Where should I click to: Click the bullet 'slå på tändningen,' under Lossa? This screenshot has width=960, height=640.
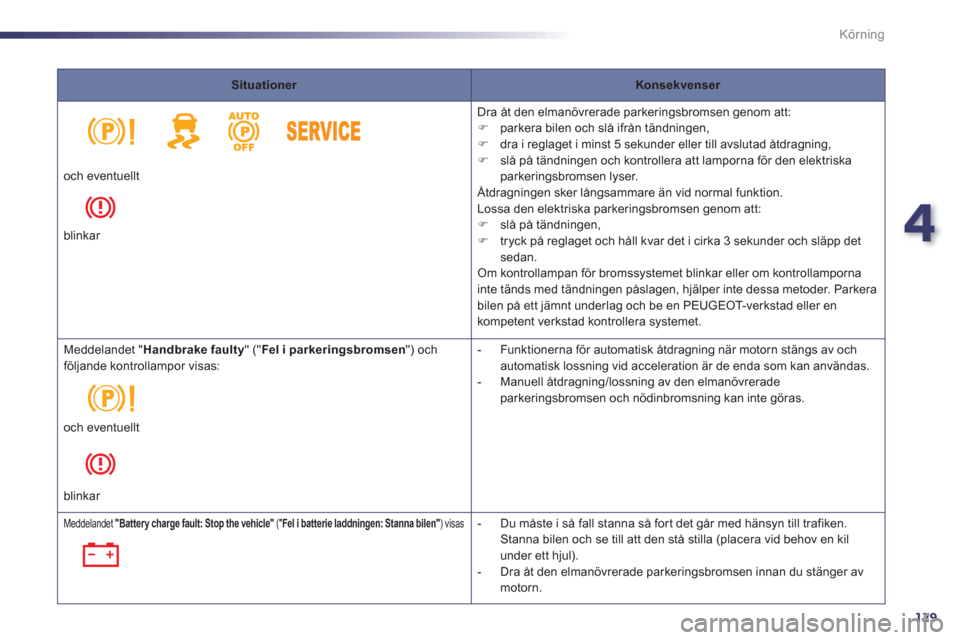pyautogui.click(x=550, y=225)
